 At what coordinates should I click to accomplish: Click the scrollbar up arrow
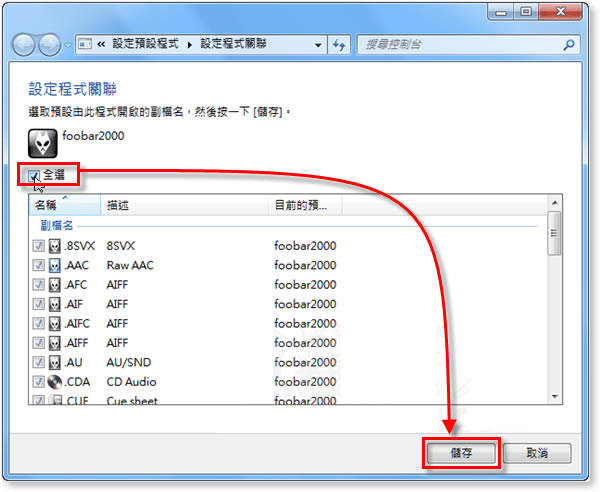coord(555,203)
